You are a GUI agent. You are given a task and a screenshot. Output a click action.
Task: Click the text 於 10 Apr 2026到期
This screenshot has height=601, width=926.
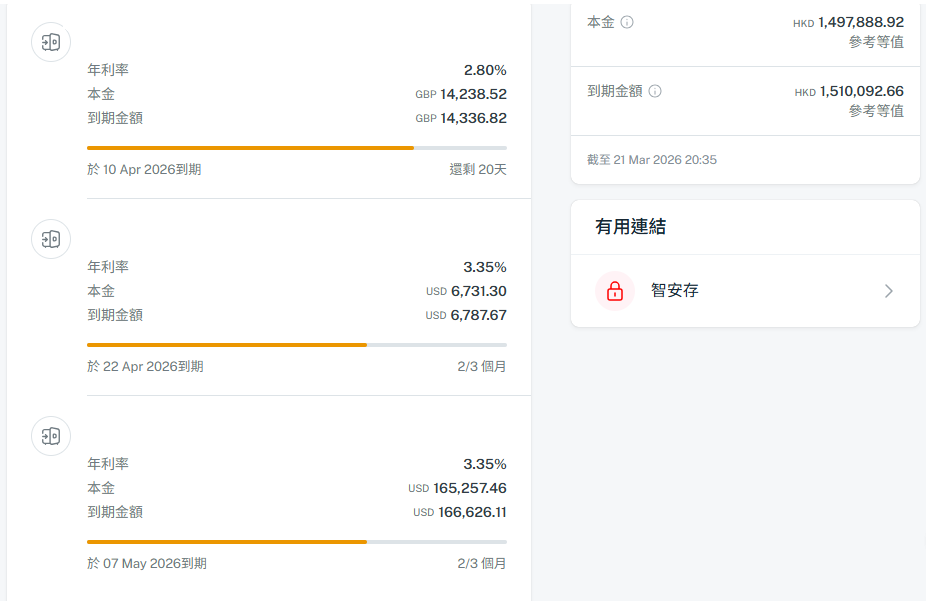point(144,169)
